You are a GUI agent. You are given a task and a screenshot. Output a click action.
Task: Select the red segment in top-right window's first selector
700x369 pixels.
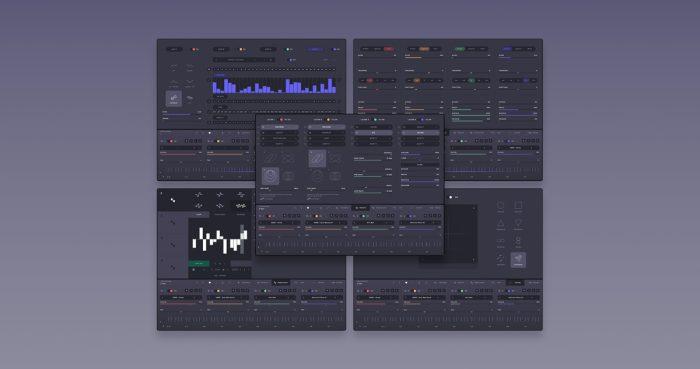(388, 49)
